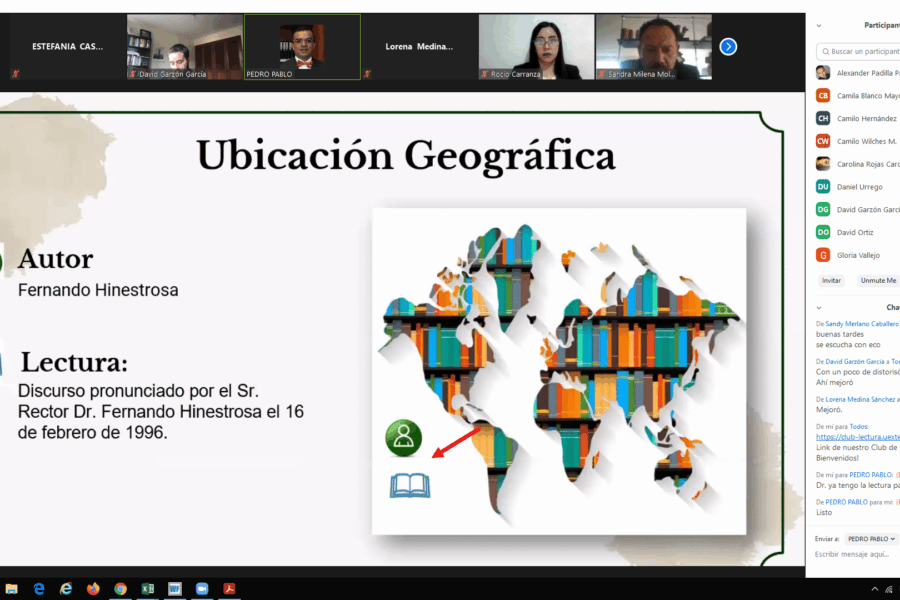Show next video thumbnails with blue arrow
The image size is (900, 600).
tap(728, 46)
